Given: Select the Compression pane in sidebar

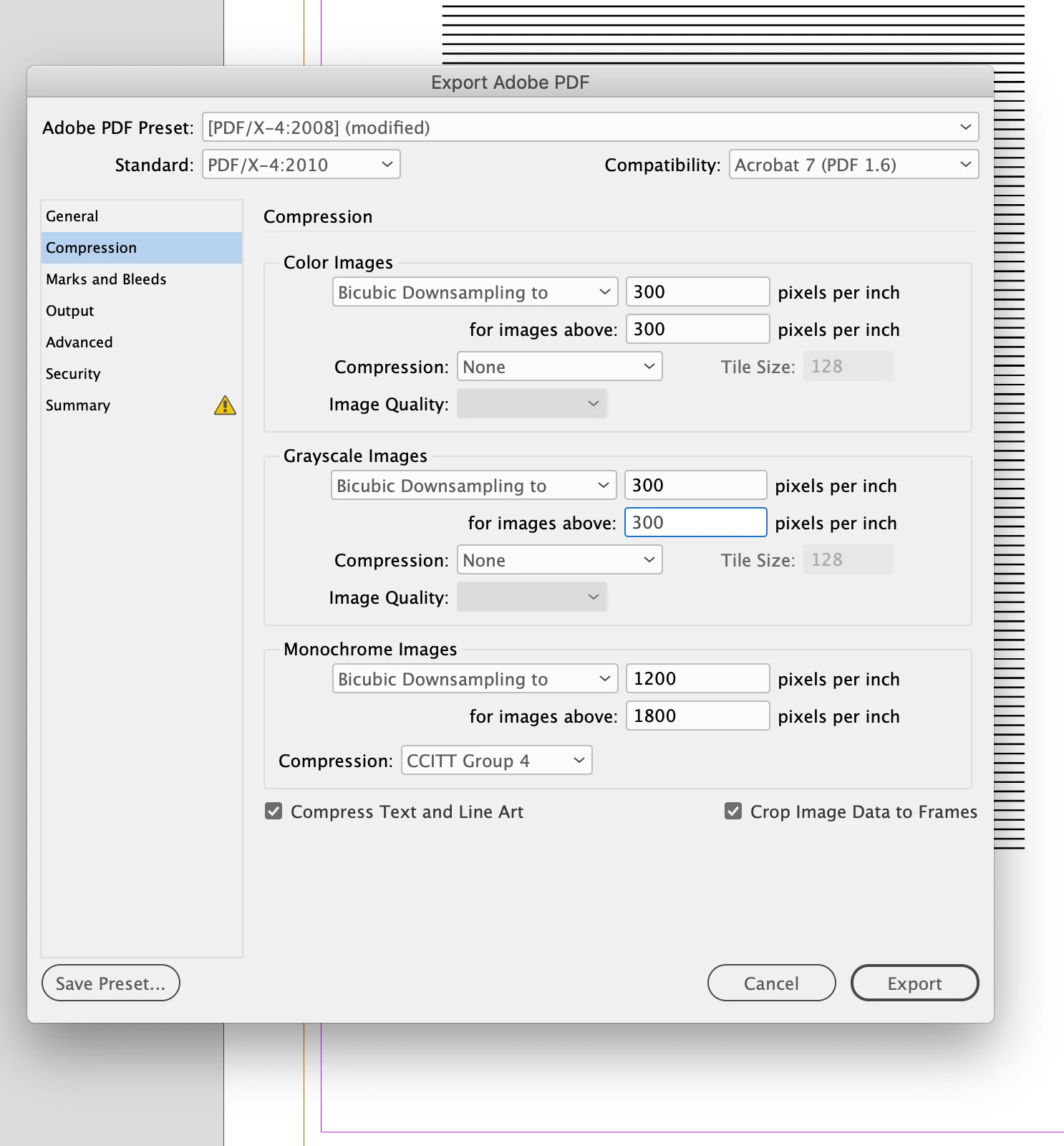Looking at the screenshot, I should click(x=142, y=248).
